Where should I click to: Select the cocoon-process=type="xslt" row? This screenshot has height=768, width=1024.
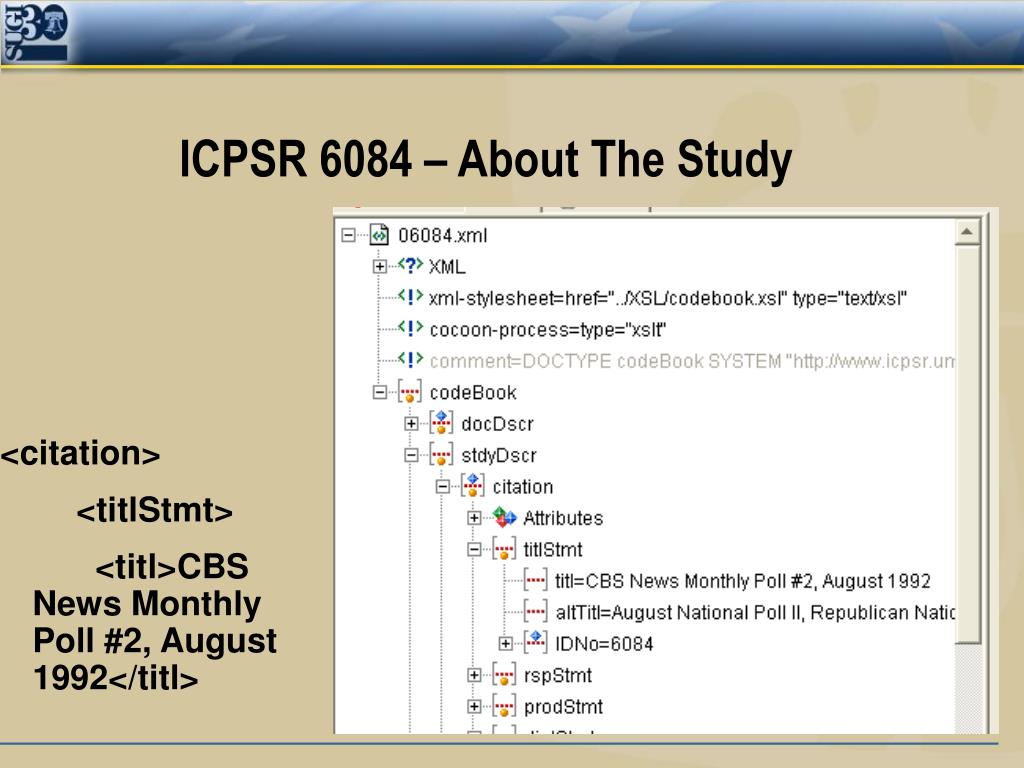(547, 329)
